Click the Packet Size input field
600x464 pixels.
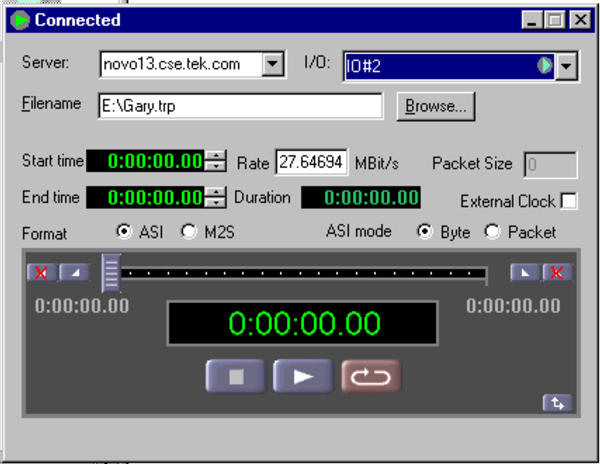pos(550,165)
